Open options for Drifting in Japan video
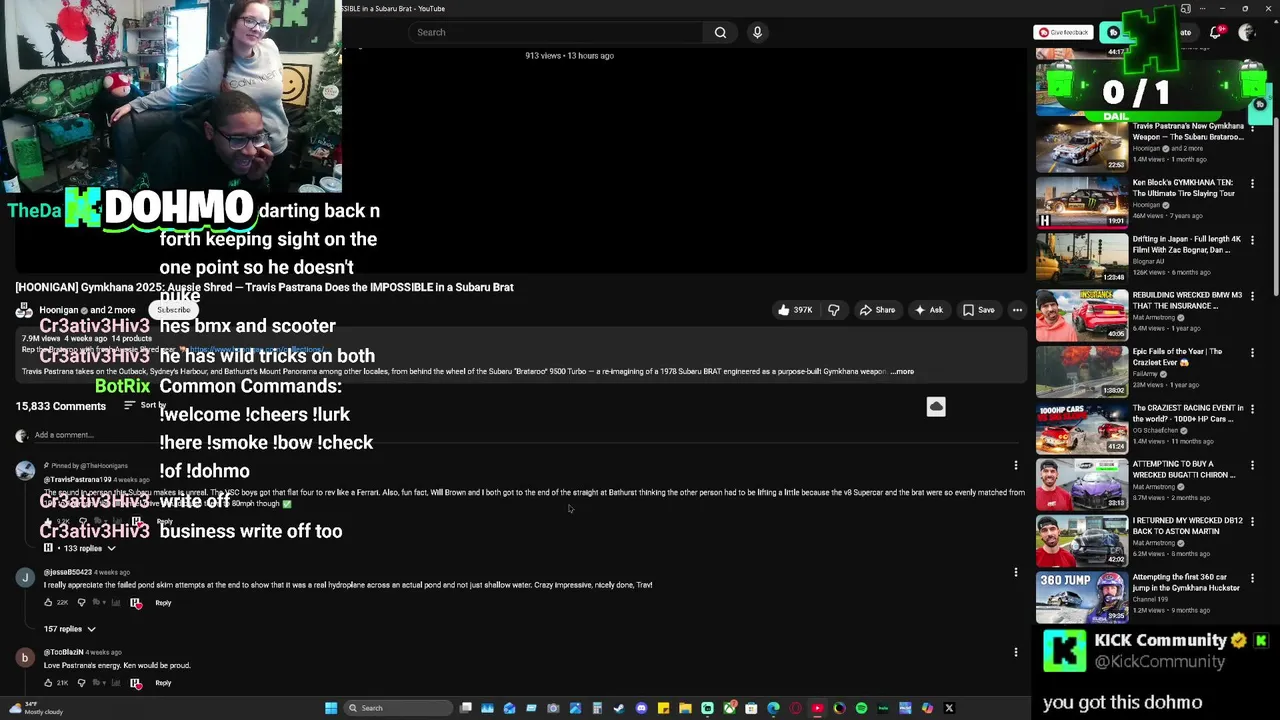The height and width of the screenshot is (720, 1280). (x=1252, y=240)
